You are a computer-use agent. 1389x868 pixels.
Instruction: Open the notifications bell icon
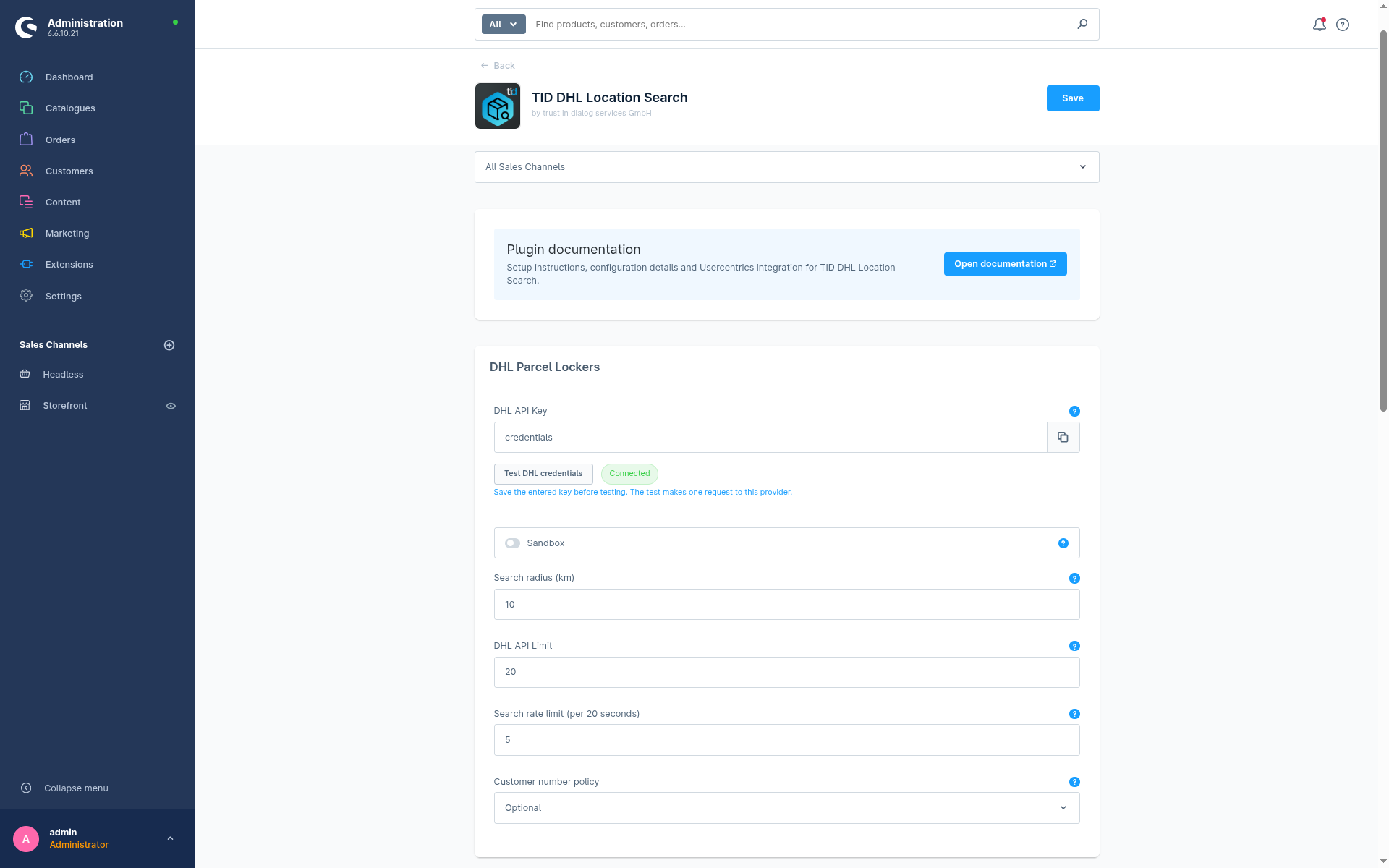point(1319,25)
